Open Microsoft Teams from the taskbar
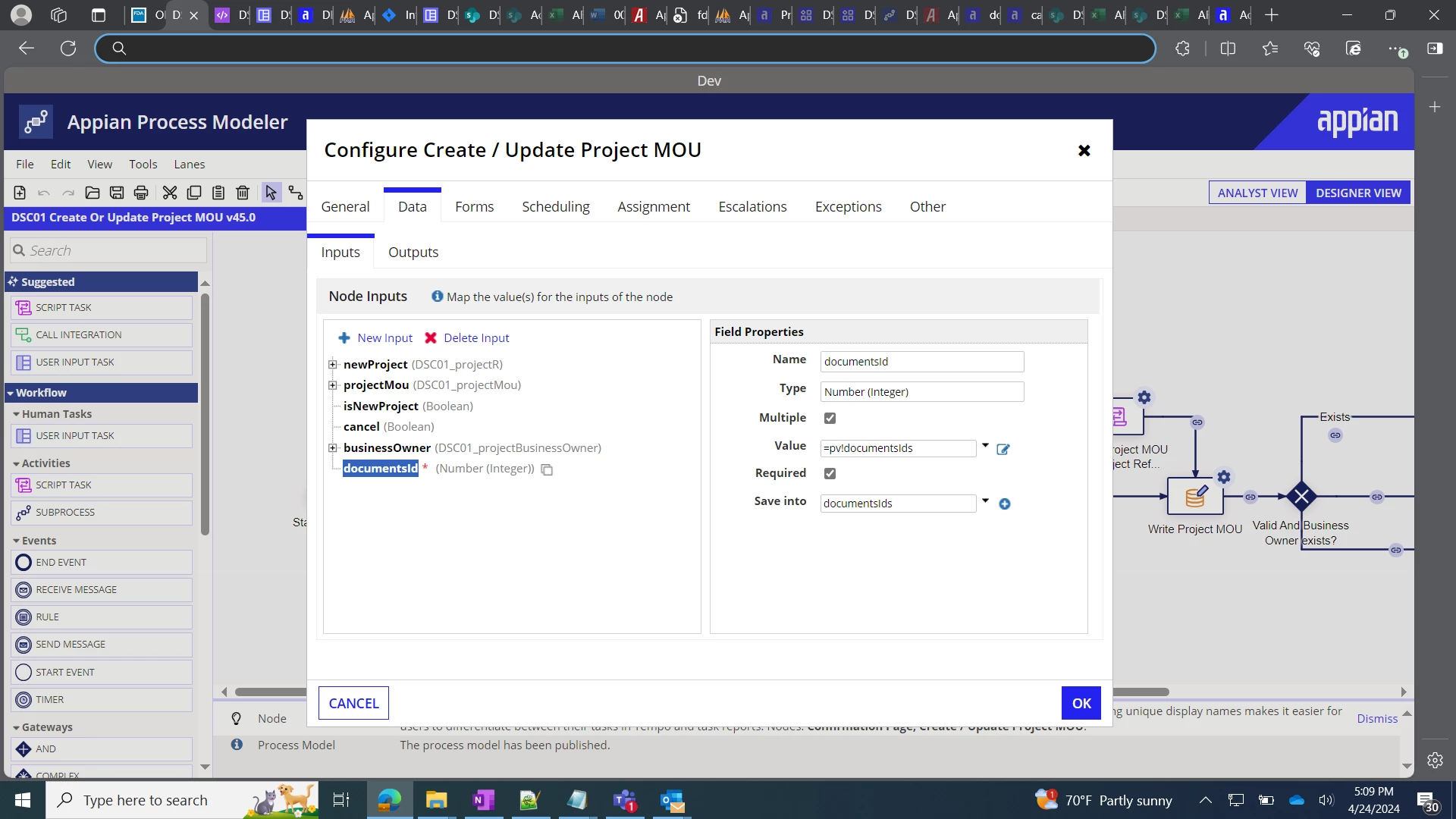Image resolution: width=1456 pixels, height=819 pixels. click(x=625, y=800)
